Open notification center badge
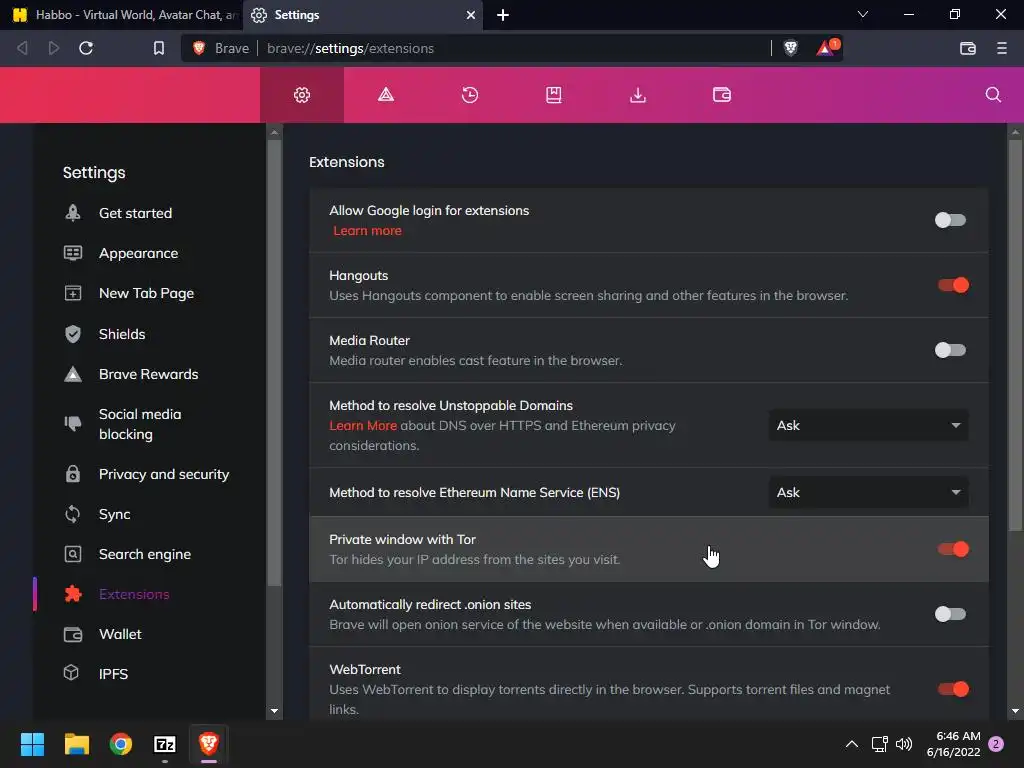The image size is (1024, 768). tap(996, 744)
